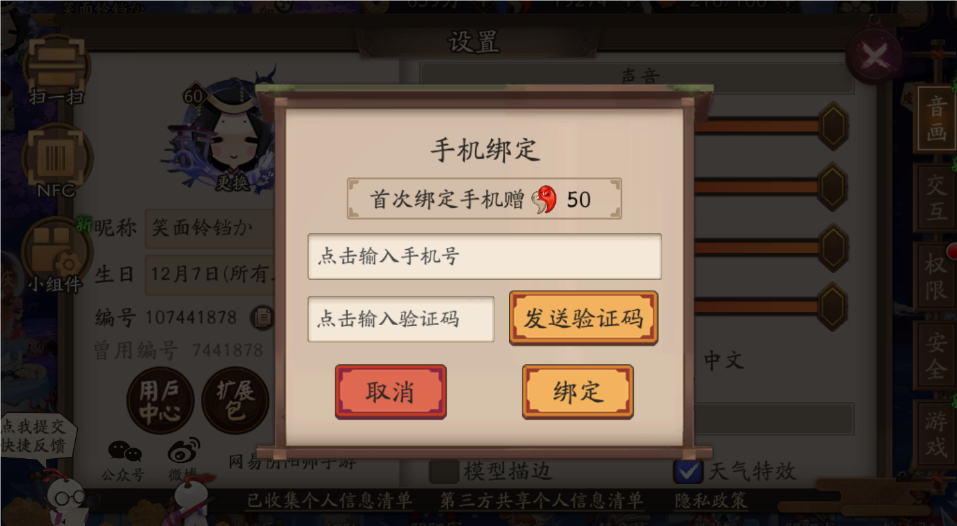This screenshot has width=957, height=526.
Task: Enable the 模型描边 checkbox
Action: point(444,472)
